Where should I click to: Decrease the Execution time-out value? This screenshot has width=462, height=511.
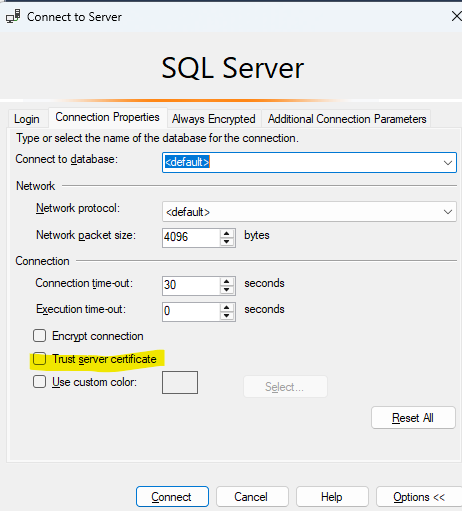227,316
